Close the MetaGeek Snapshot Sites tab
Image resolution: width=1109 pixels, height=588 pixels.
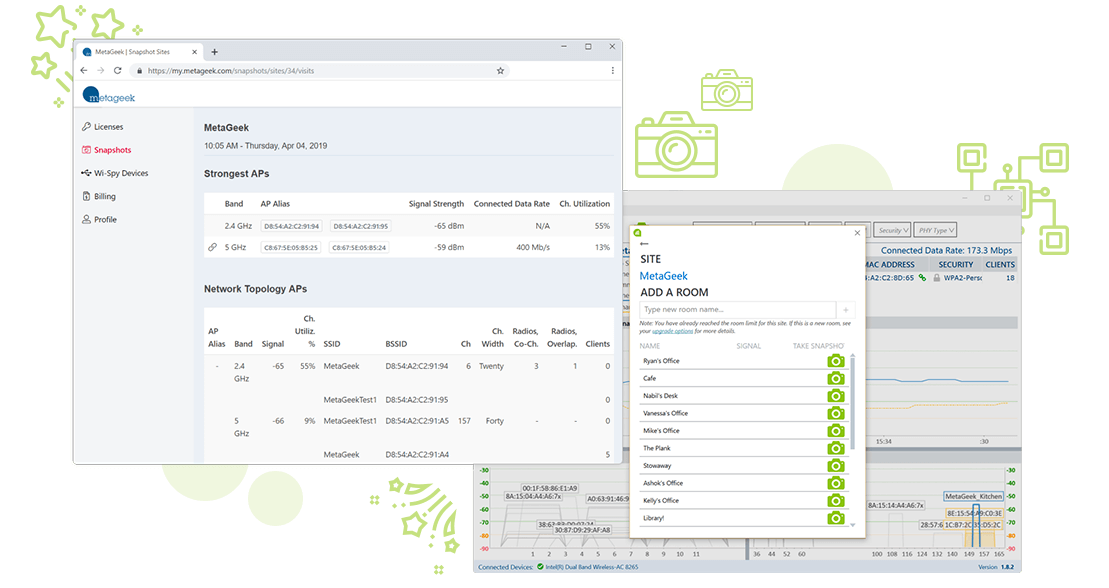click(194, 52)
